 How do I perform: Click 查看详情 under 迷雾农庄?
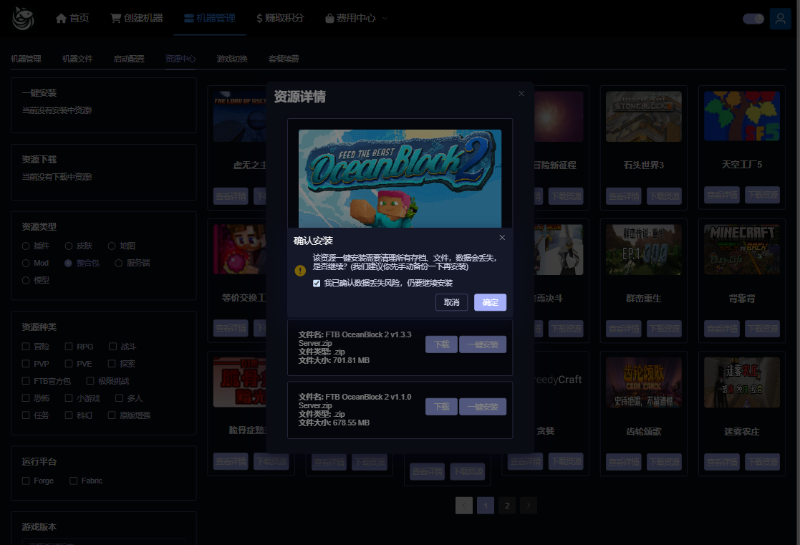(x=721, y=462)
